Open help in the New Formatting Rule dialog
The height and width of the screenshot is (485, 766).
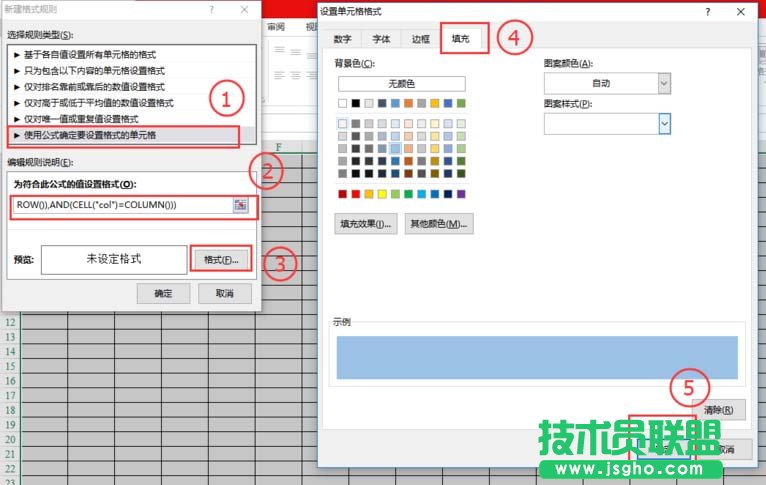[212, 9]
